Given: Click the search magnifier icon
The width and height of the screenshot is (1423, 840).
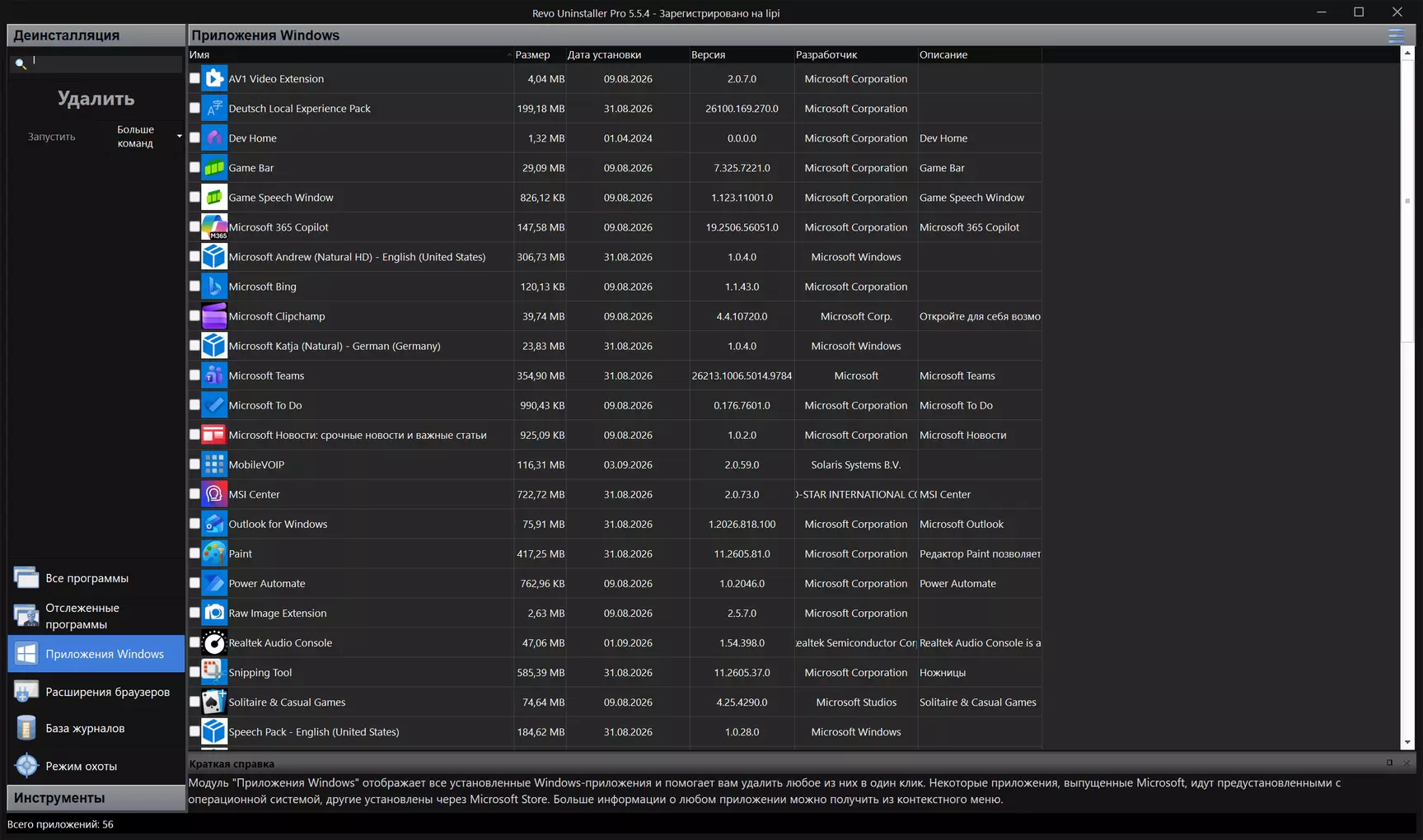Looking at the screenshot, I should 21,63.
